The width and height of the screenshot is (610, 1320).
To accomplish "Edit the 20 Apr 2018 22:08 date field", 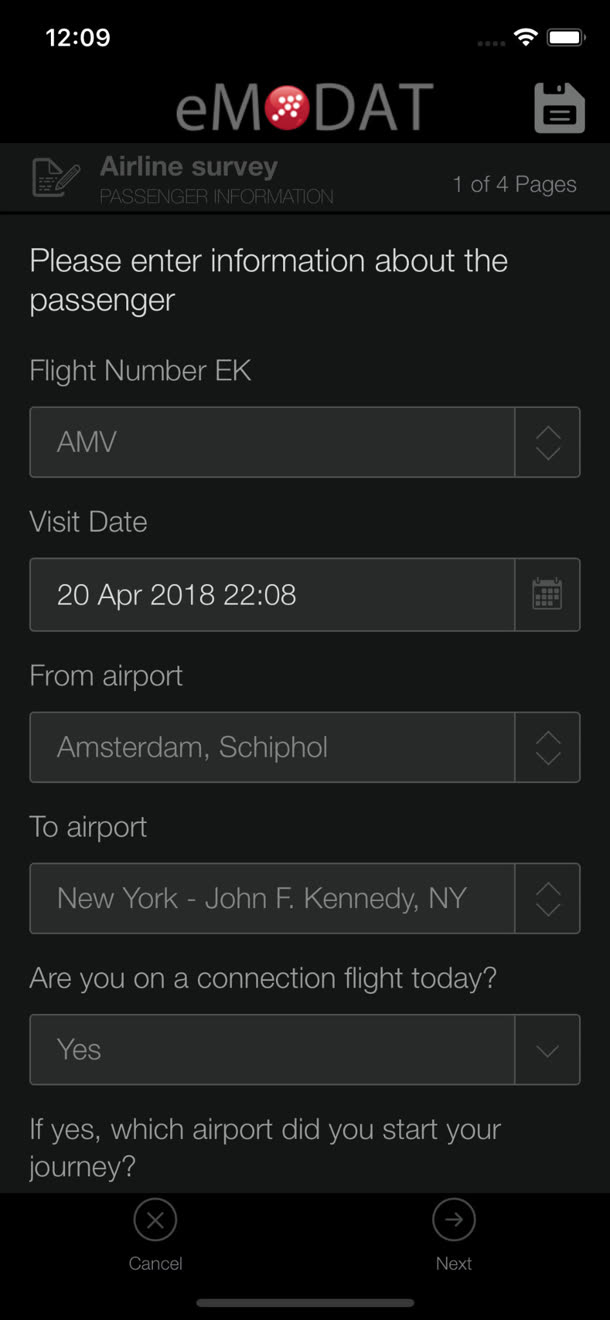I will 272,595.
